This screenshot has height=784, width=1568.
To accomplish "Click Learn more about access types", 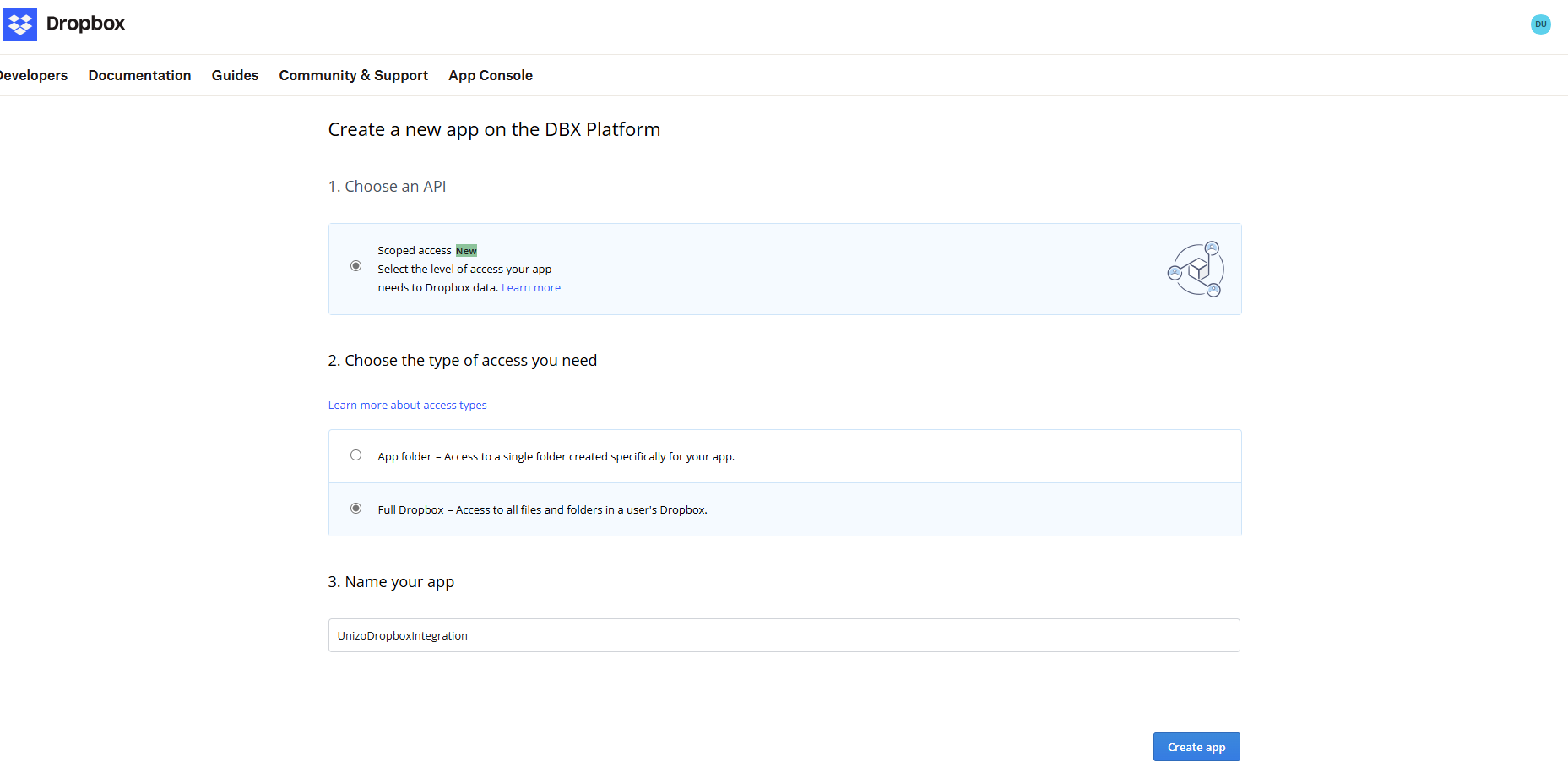I will pyautogui.click(x=407, y=405).
